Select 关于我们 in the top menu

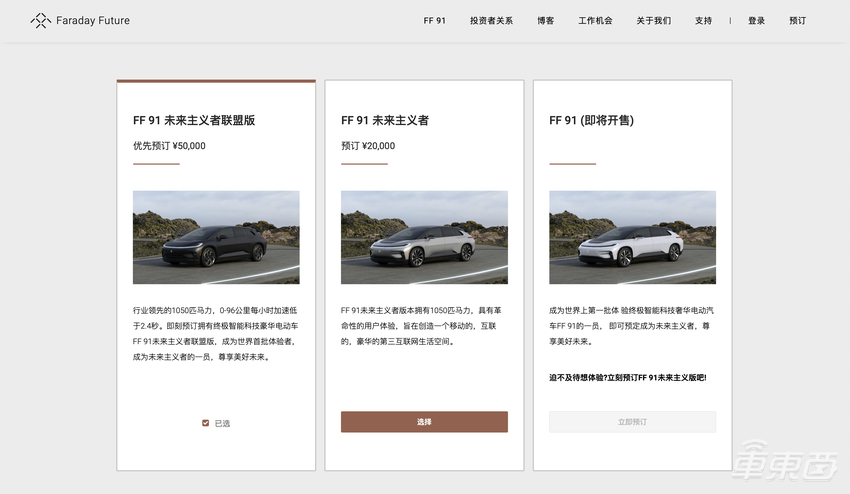[x=654, y=21]
